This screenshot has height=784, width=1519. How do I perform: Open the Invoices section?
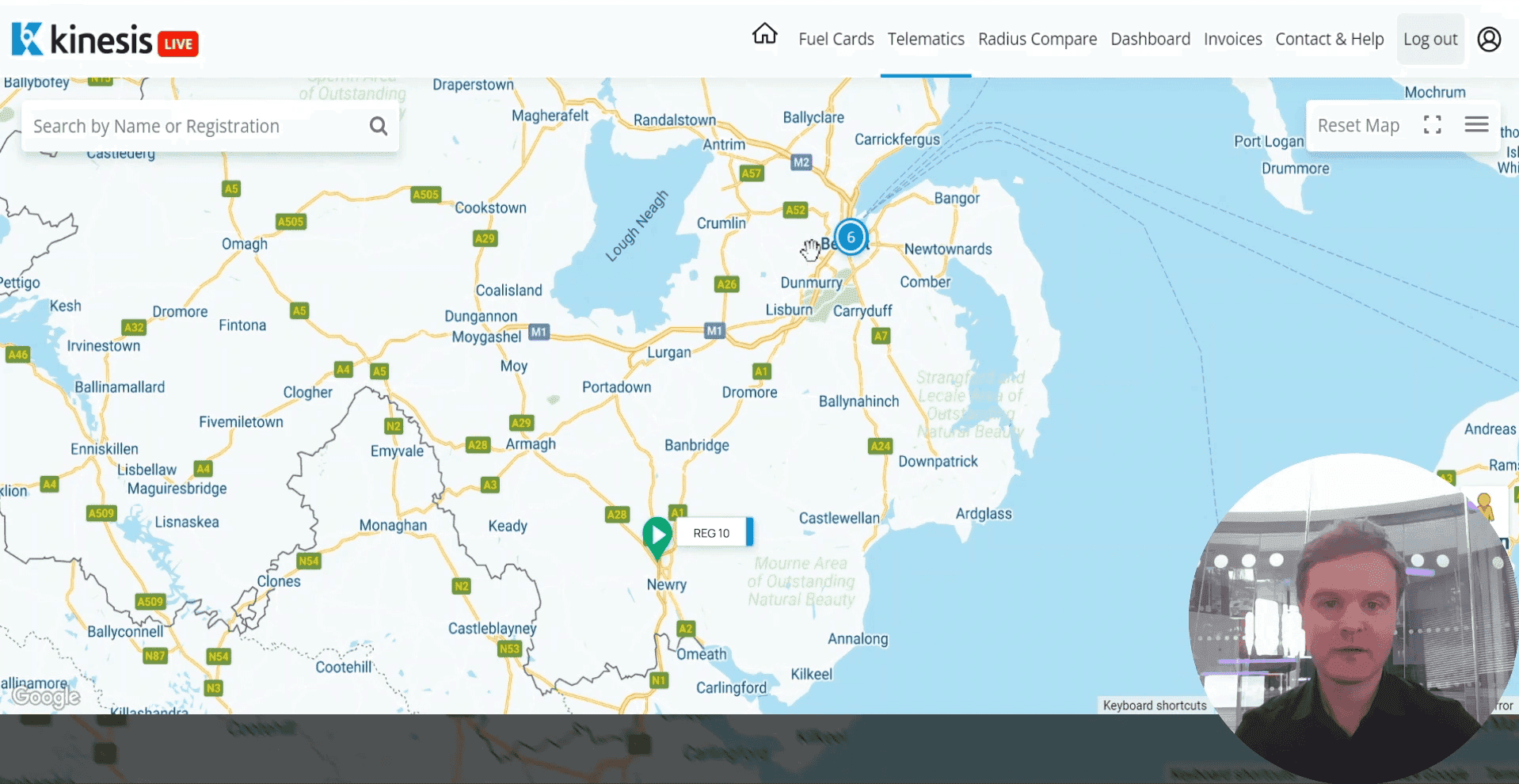pyautogui.click(x=1232, y=39)
